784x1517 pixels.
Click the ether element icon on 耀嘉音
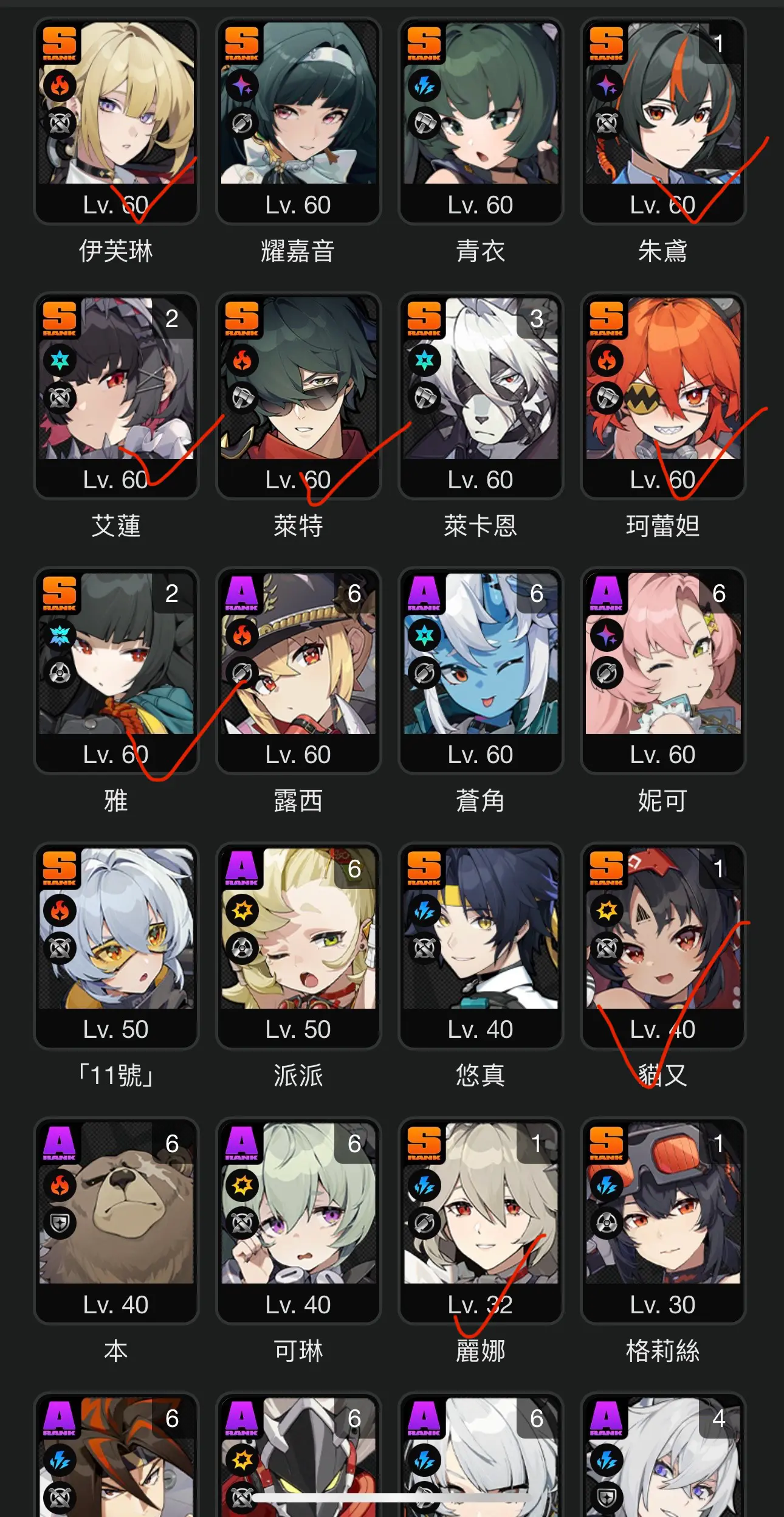[242, 86]
